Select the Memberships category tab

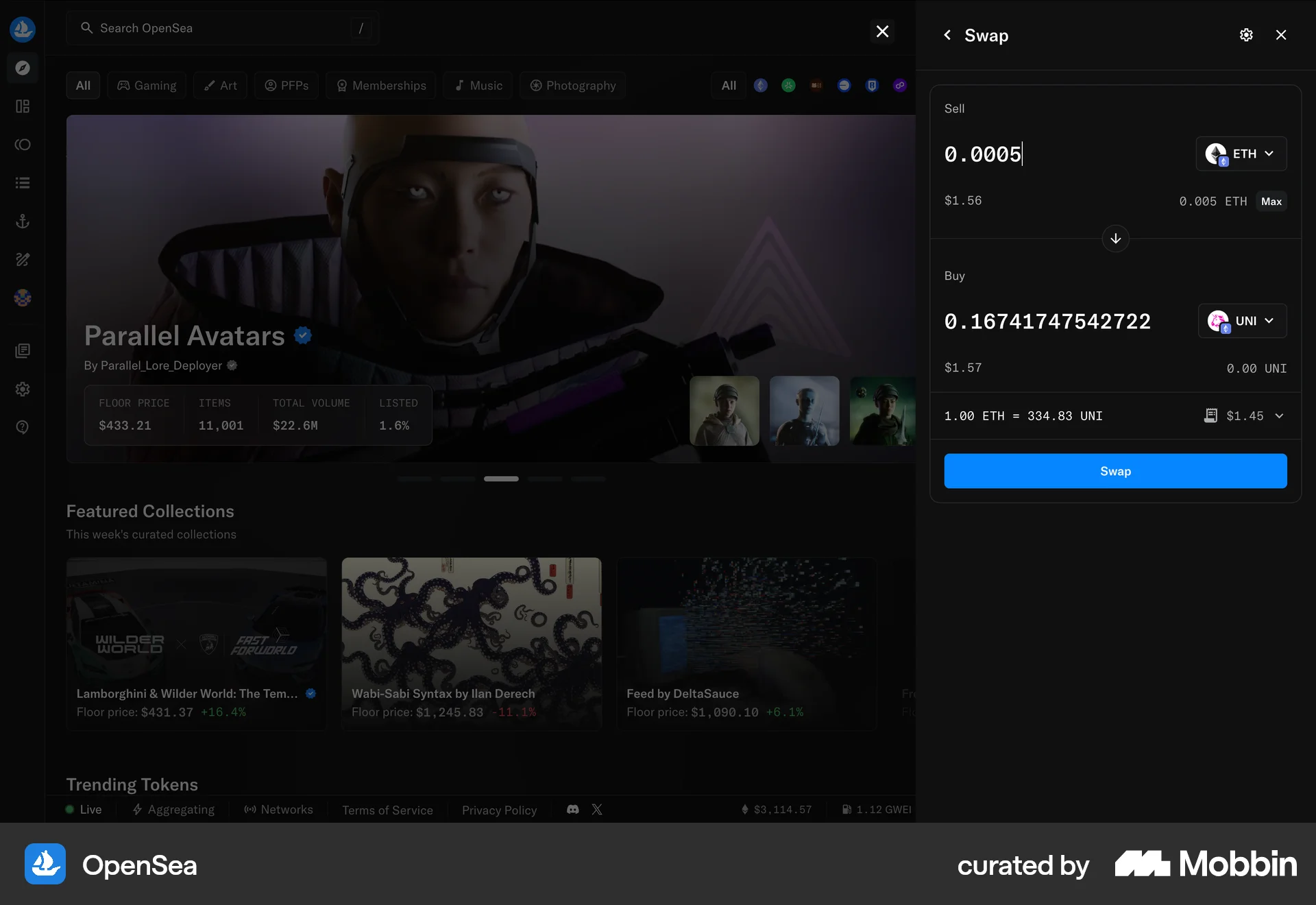pyautogui.click(x=380, y=85)
